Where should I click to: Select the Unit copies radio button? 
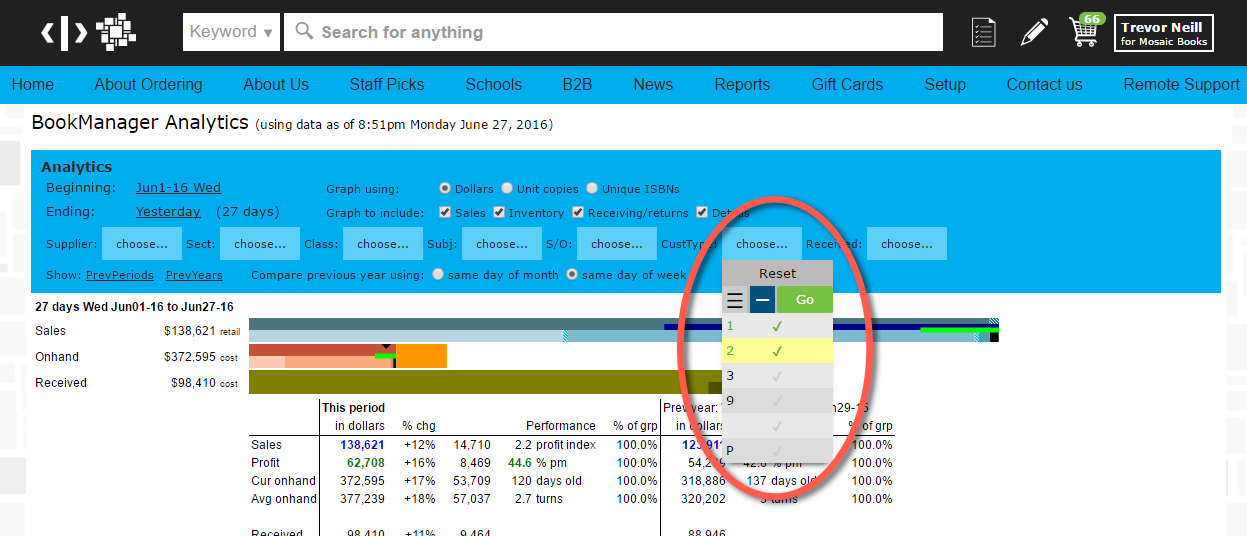coord(508,189)
